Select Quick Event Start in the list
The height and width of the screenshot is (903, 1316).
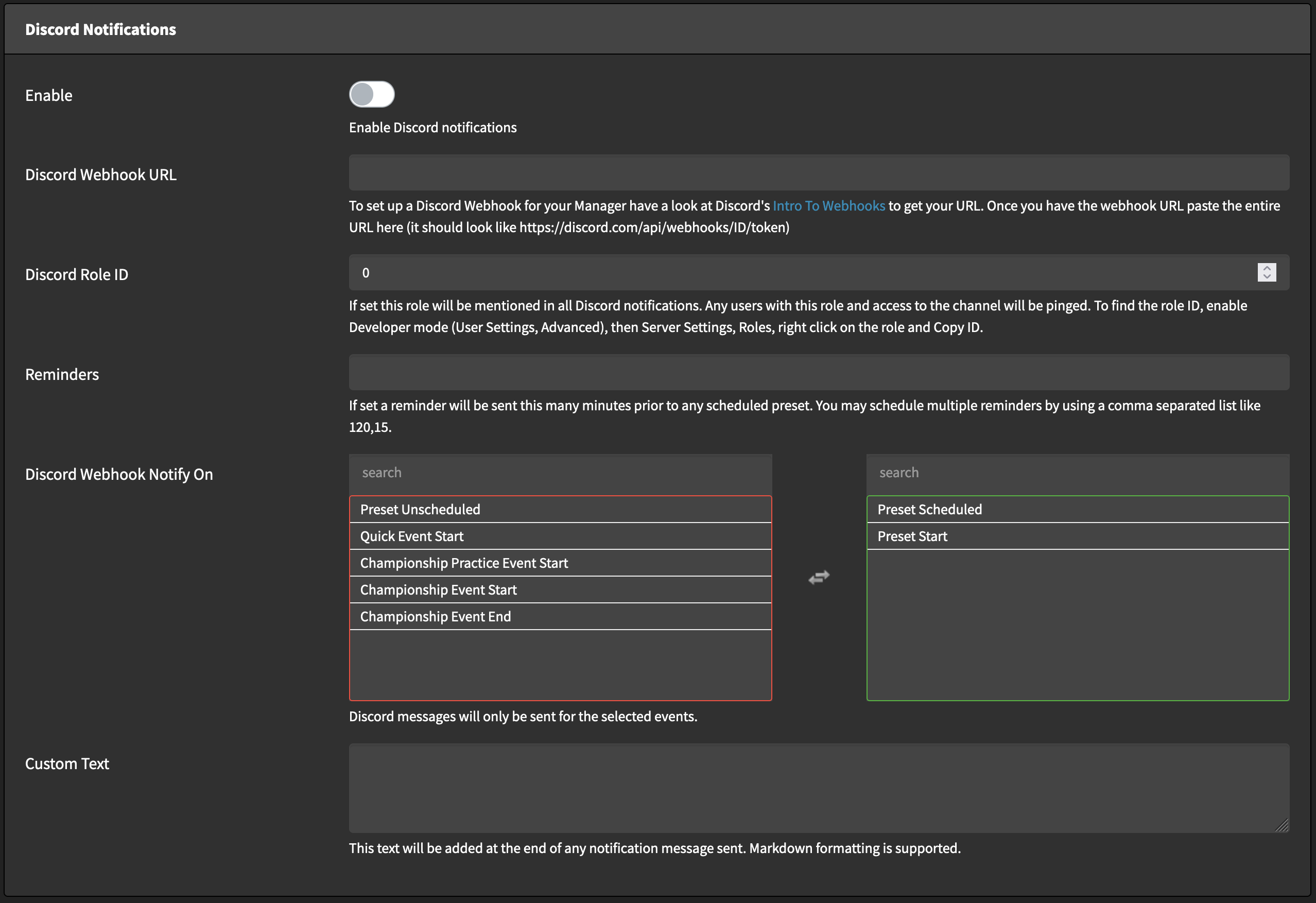560,536
